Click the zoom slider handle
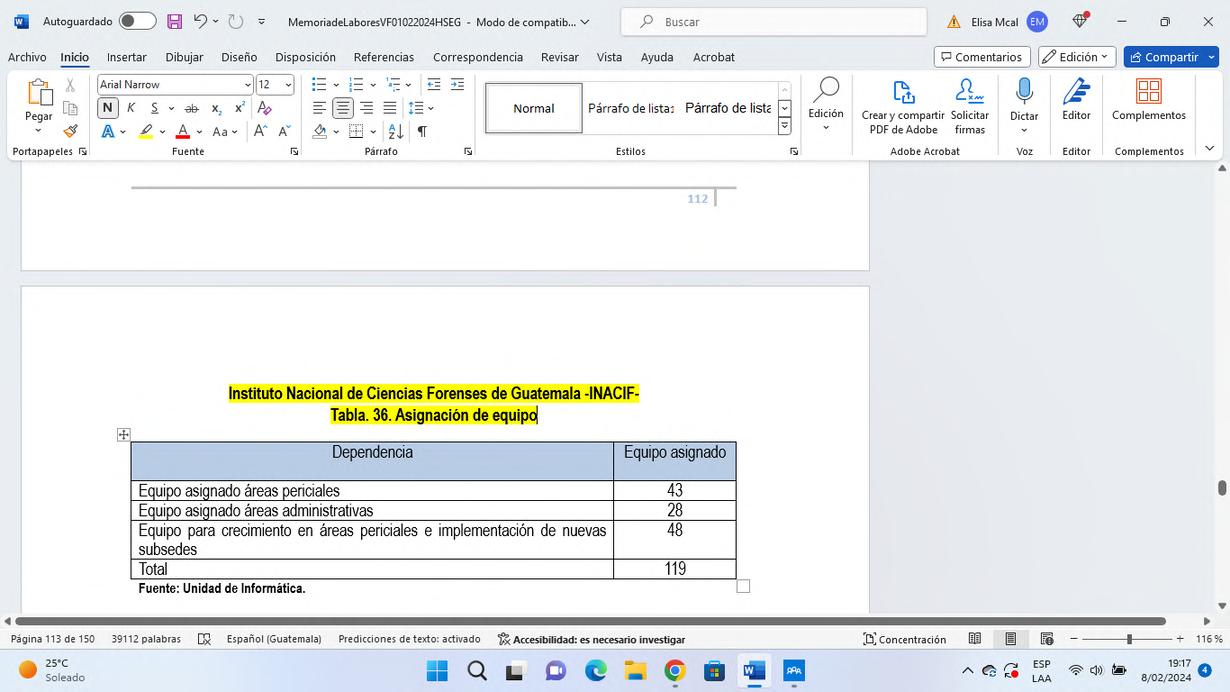 (1129, 639)
